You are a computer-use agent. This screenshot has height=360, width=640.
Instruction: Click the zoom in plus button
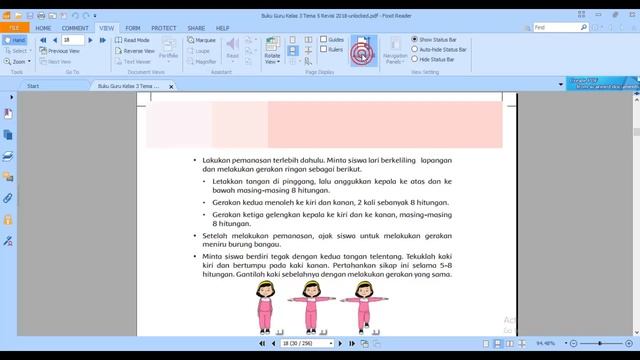point(629,344)
